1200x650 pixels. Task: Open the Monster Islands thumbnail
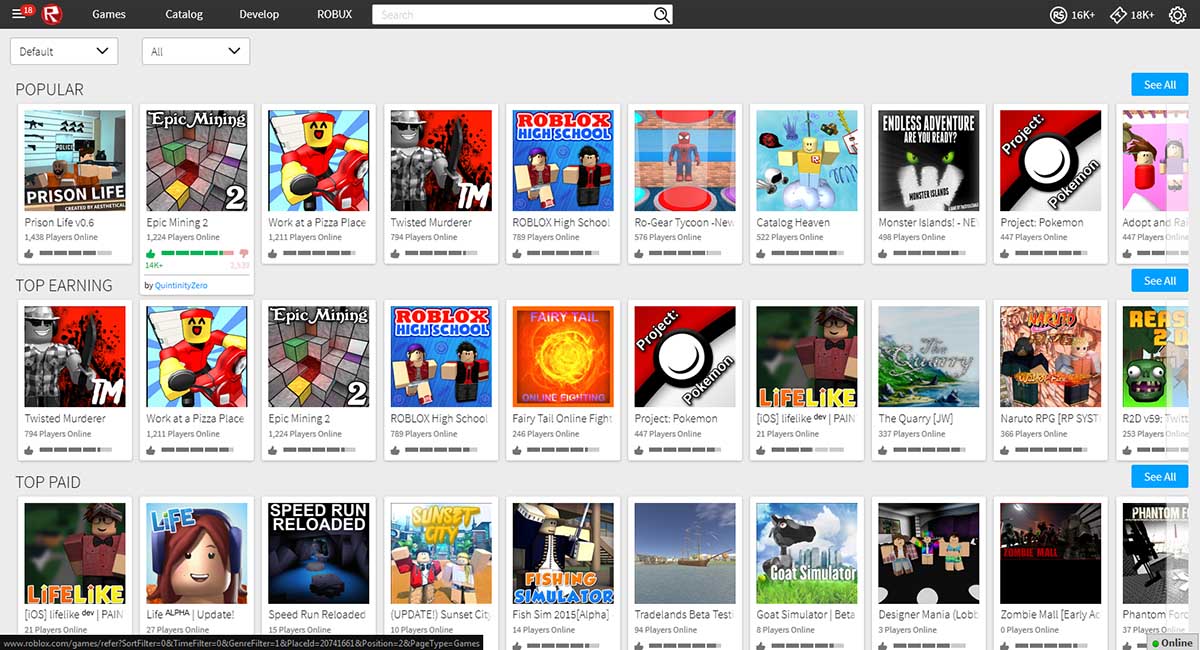click(929, 160)
